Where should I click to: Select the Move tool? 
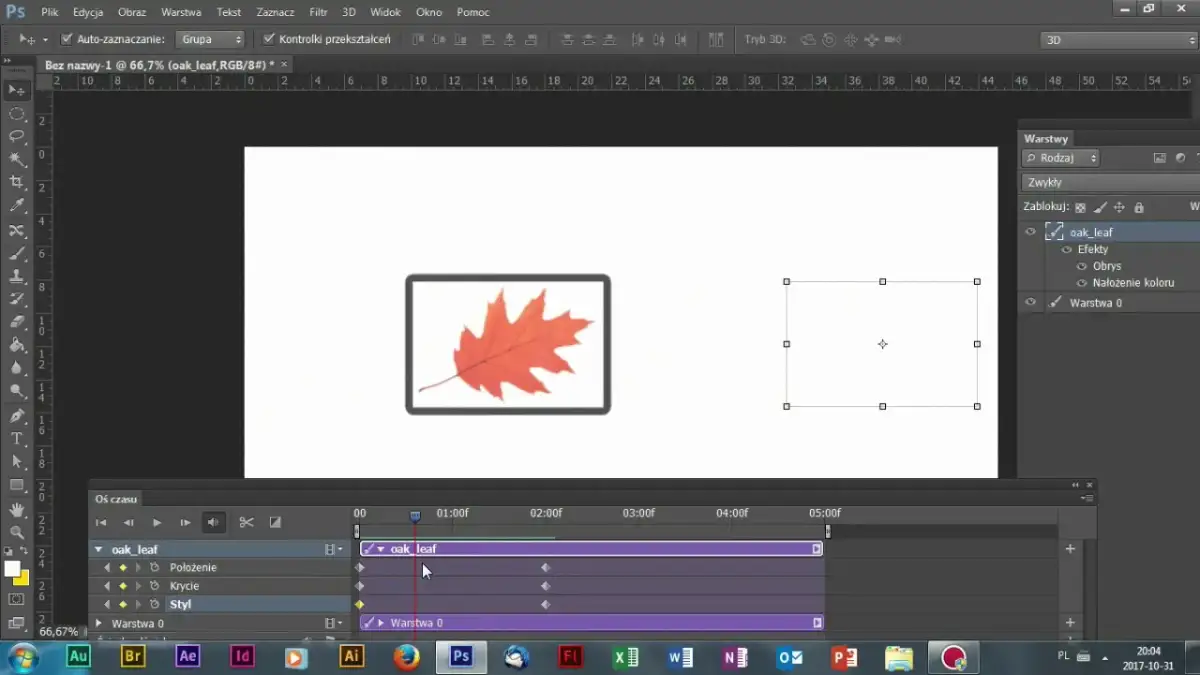coord(17,89)
